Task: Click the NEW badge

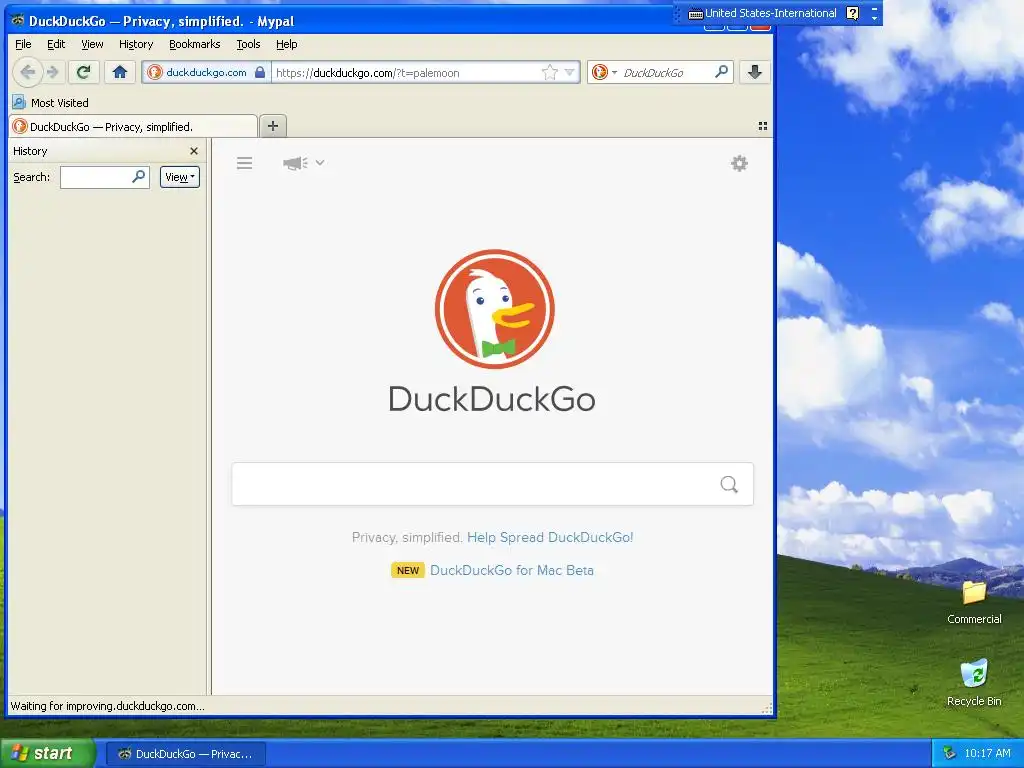Action: (x=408, y=570)
